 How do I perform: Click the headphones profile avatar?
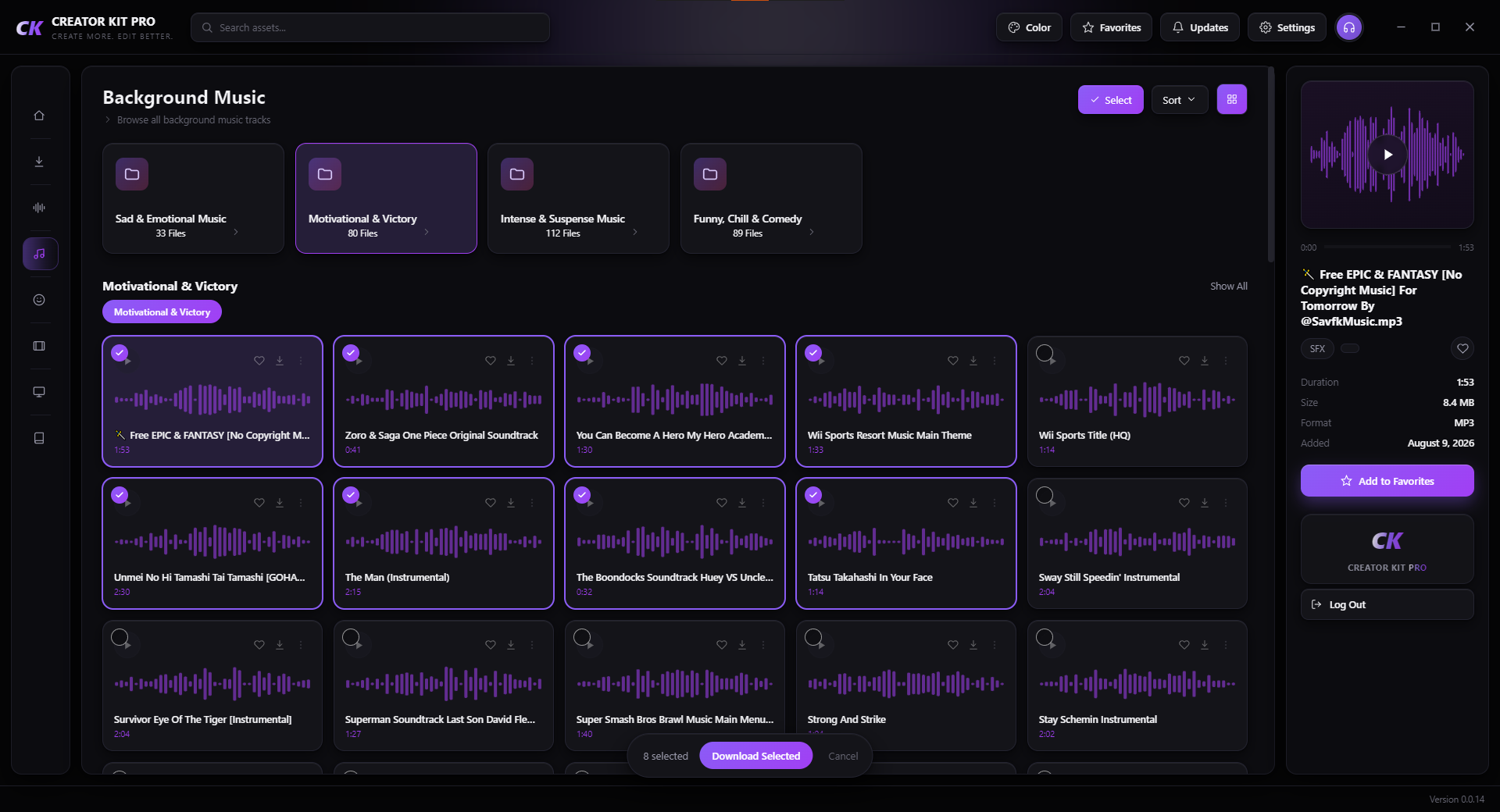(x=1349, y=27)
